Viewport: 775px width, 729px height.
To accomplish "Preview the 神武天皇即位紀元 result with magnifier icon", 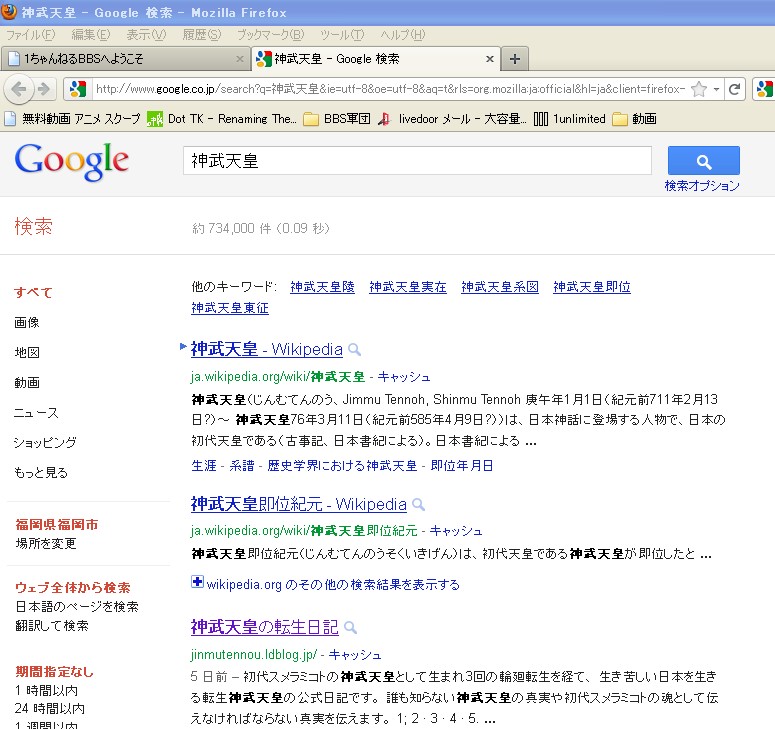I will point(419,505).
